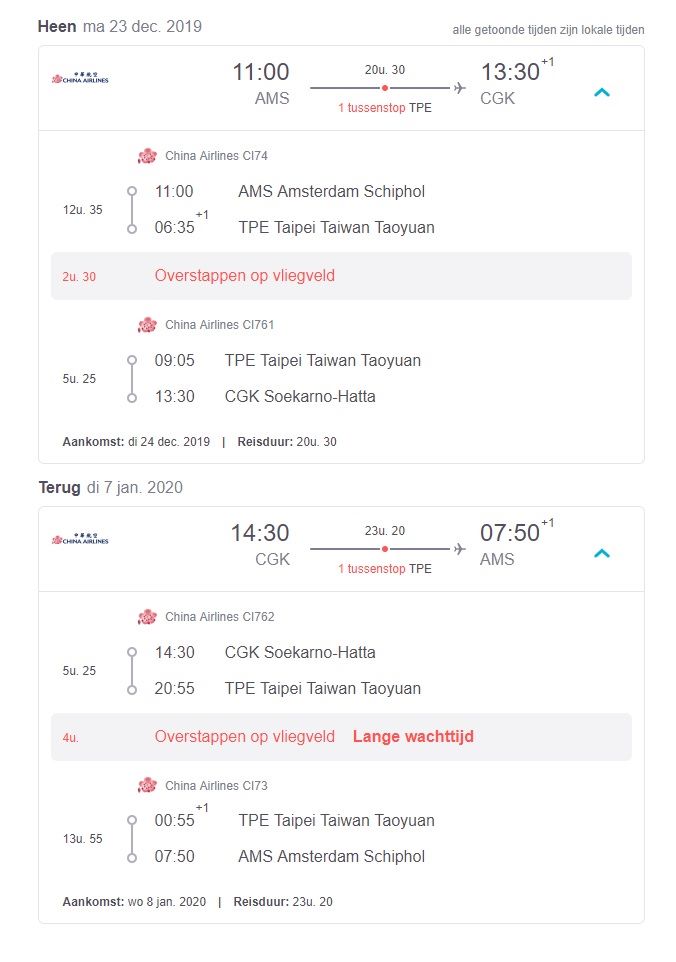Select '1 tussenstop TPE' on outbound flight
The width and height of the screenshot is (676, 962).
[385, 108]
